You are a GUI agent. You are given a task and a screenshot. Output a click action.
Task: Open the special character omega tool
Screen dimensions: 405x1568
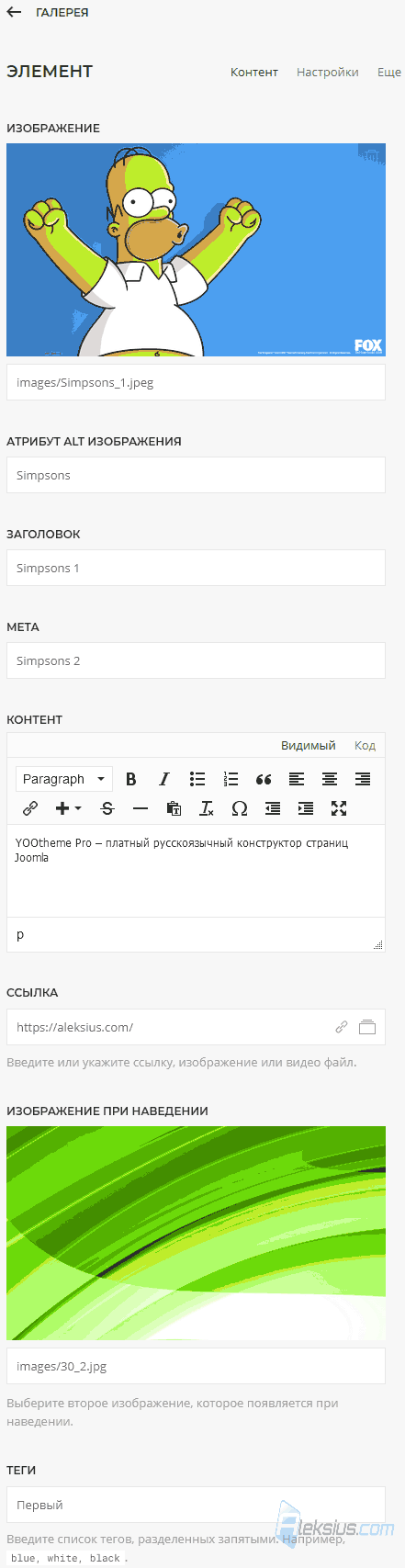click(240, 808)
